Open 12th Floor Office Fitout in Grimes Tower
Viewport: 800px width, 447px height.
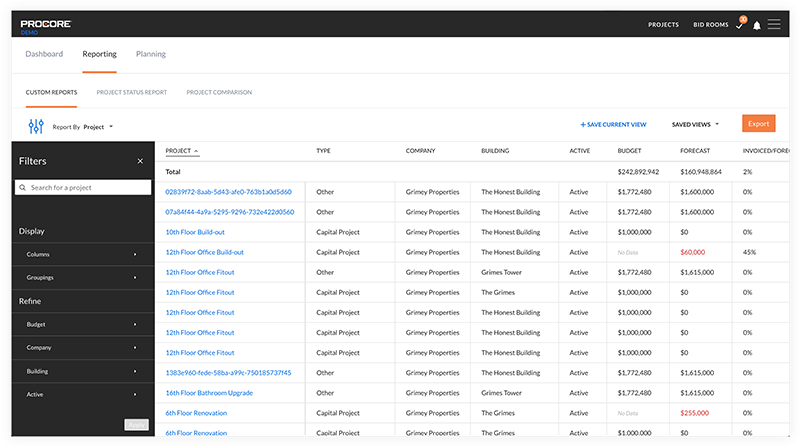coord(200,272)
